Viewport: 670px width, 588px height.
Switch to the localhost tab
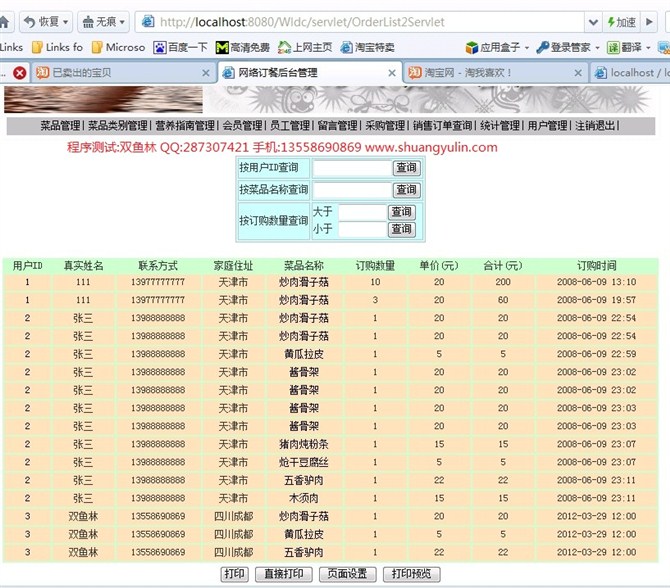pyautogui.click(x=632, y=73)
